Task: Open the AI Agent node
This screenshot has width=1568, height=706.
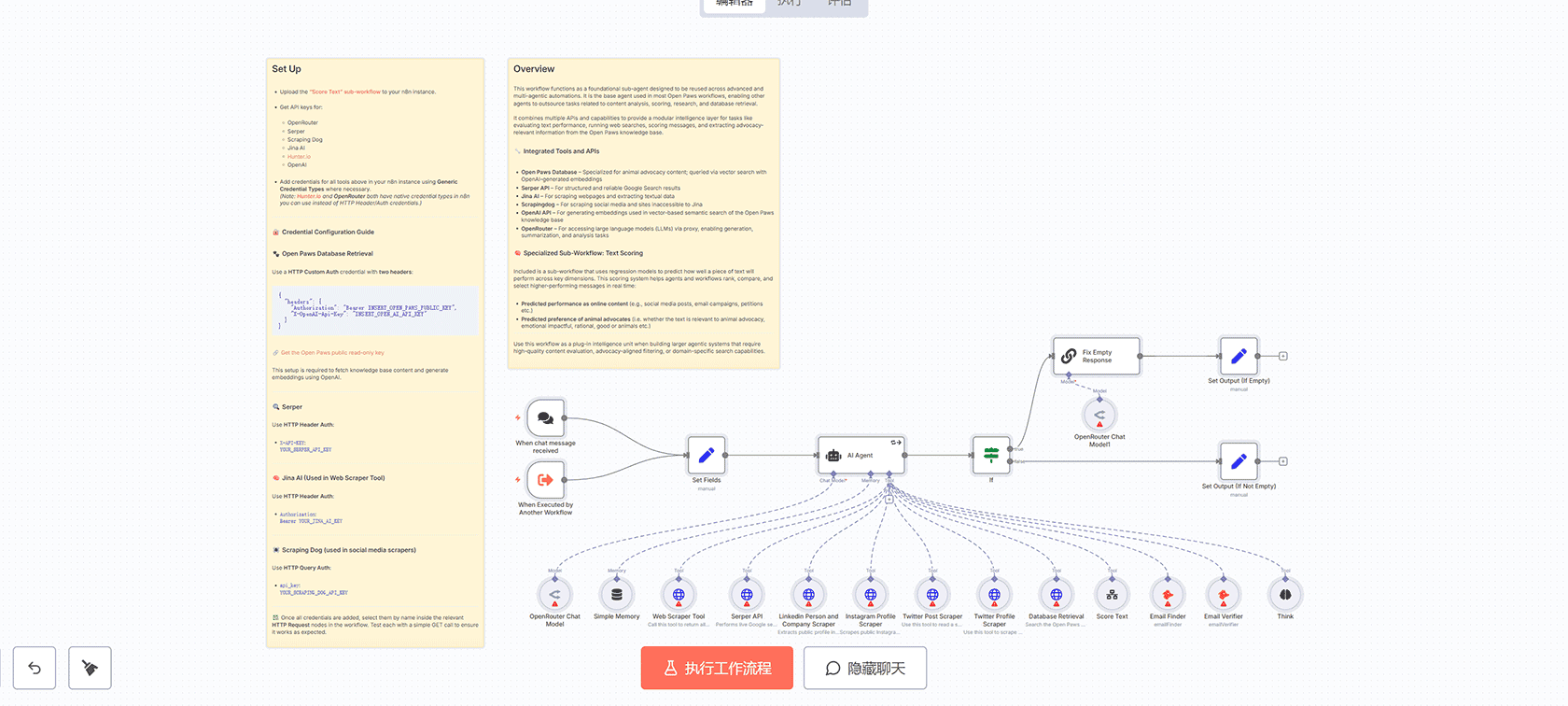Action: (x=861, y=456)
